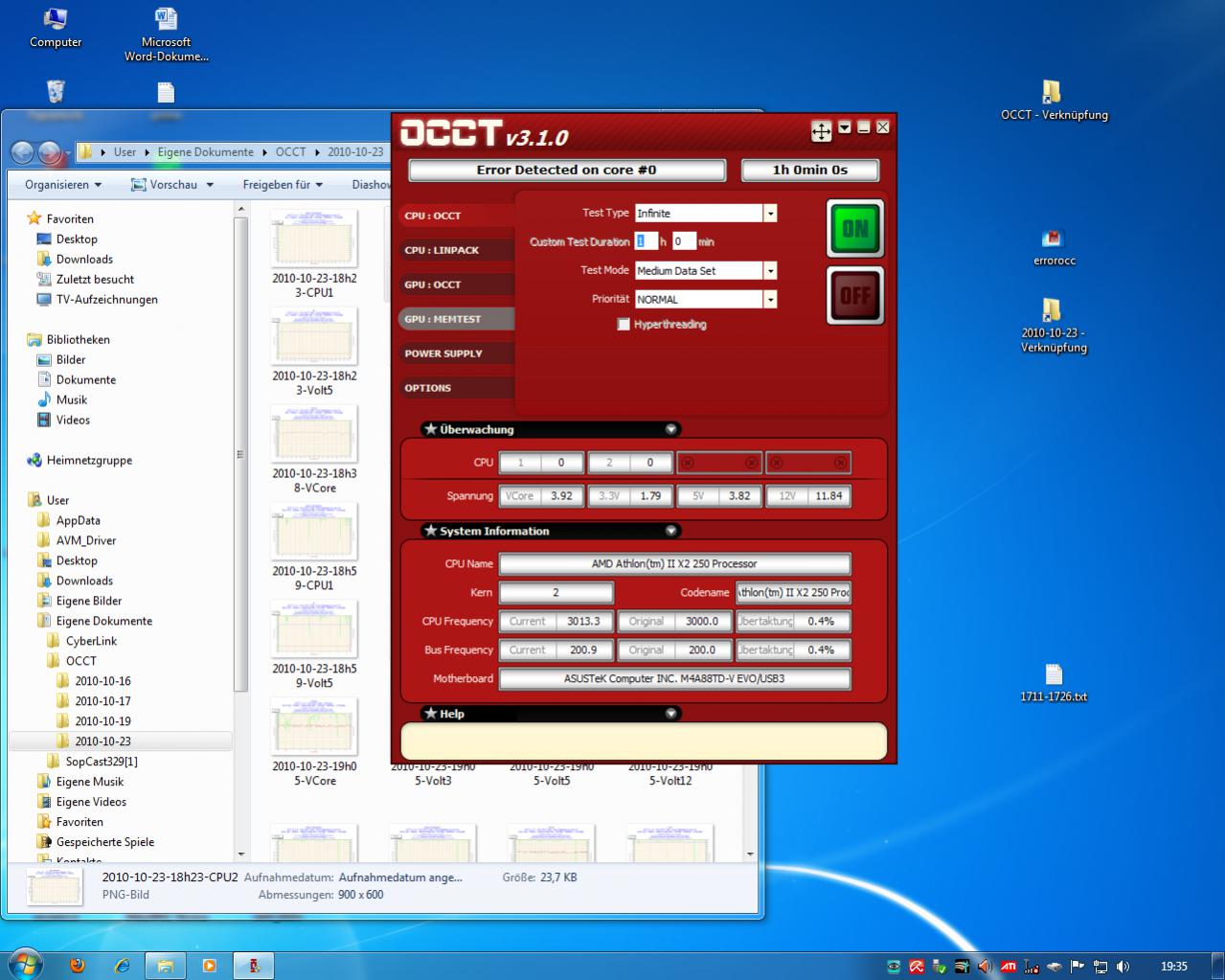Select the 2010-10-23-18h38-VCore thumbnail

(x=314, y=449)
